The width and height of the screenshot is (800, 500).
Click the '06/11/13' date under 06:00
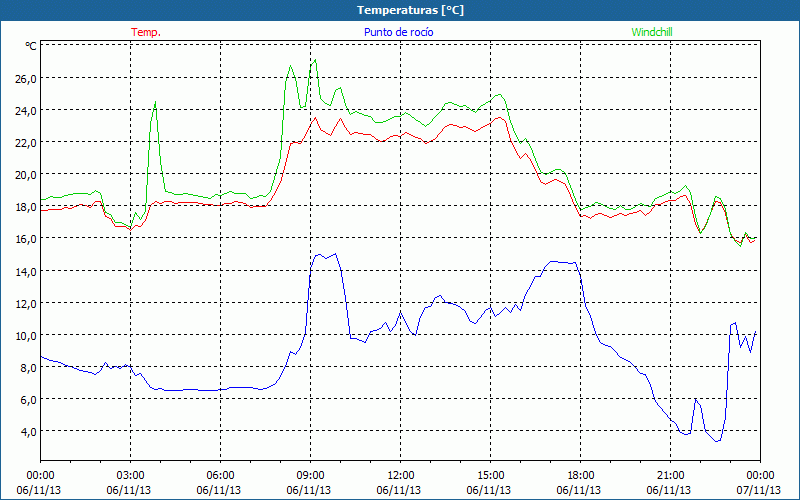[x=219, y=490]
